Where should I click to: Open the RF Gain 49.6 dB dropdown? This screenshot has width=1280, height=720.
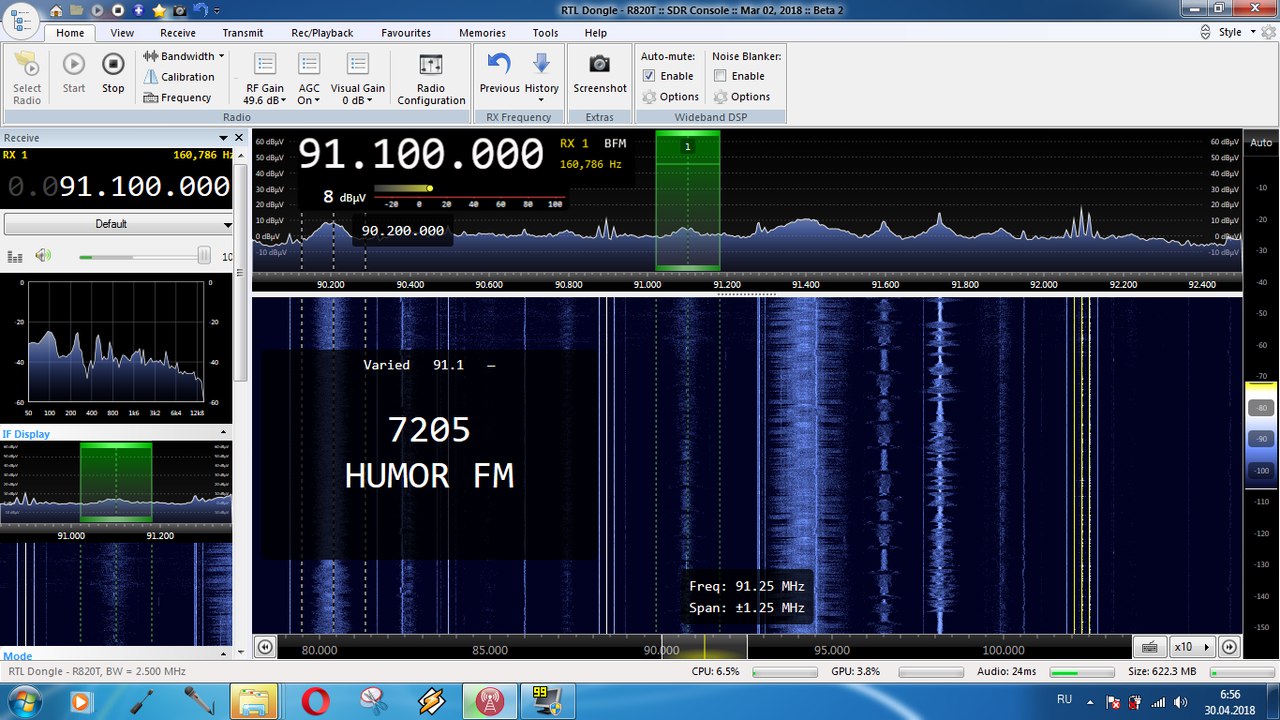point(265,79)
